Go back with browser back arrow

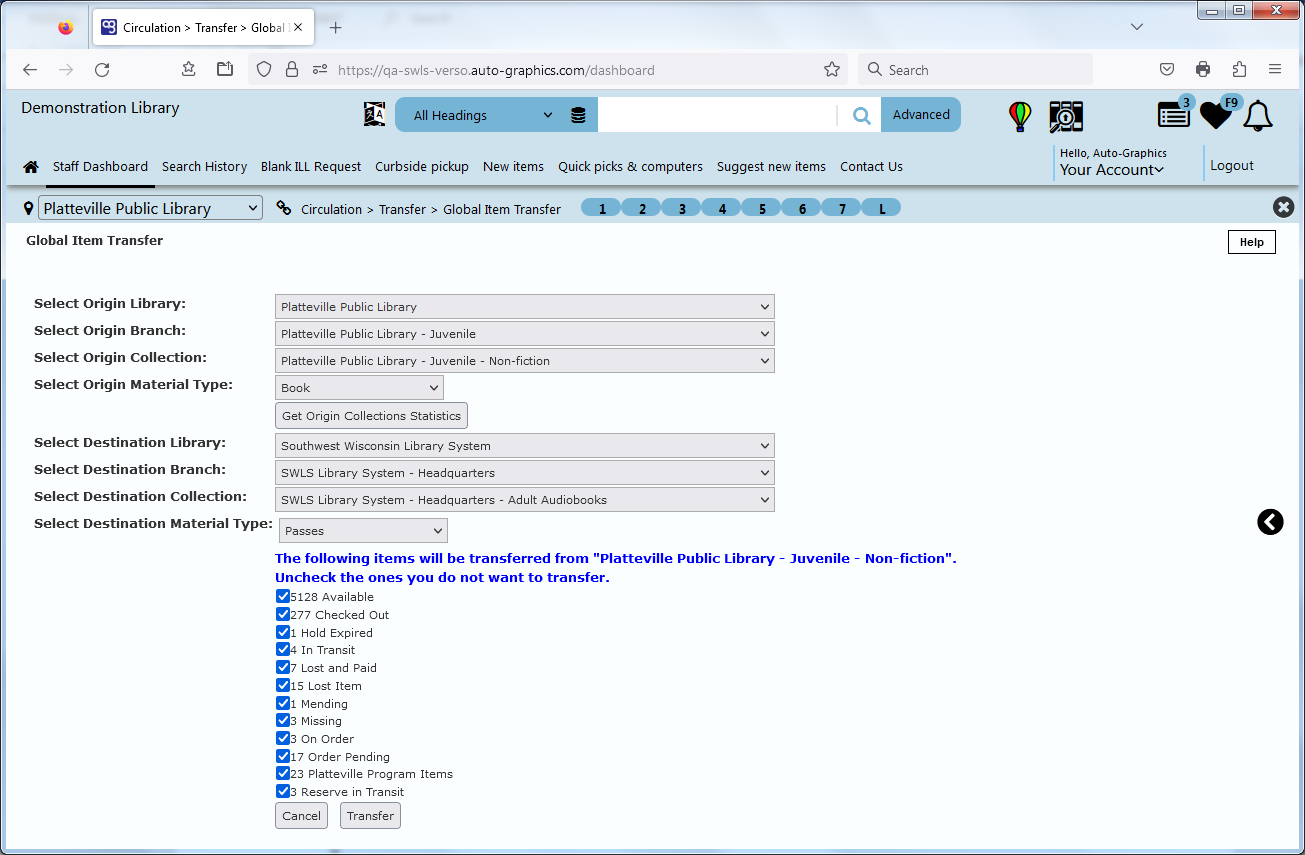tap(30, 69)
